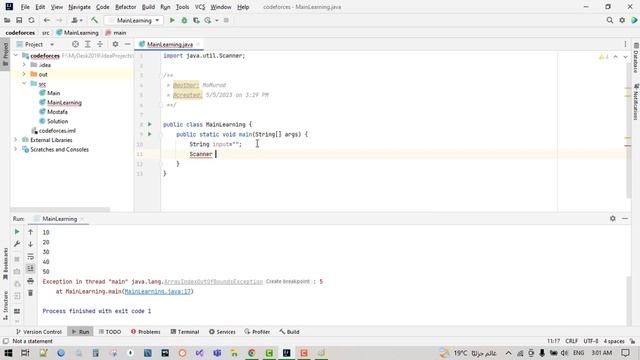The width and height of the screenshot is (640, 360).
Task: Open IDE settings gear in top toolbar
Action: coord(622,20)
